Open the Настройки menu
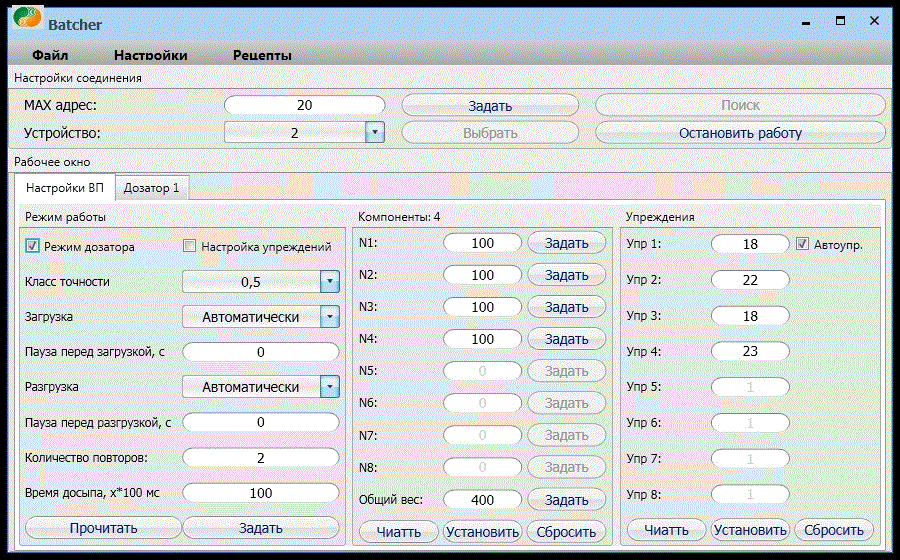Image resolution: width=900 pixels, height=560 pixels. [x=150, y=56]
